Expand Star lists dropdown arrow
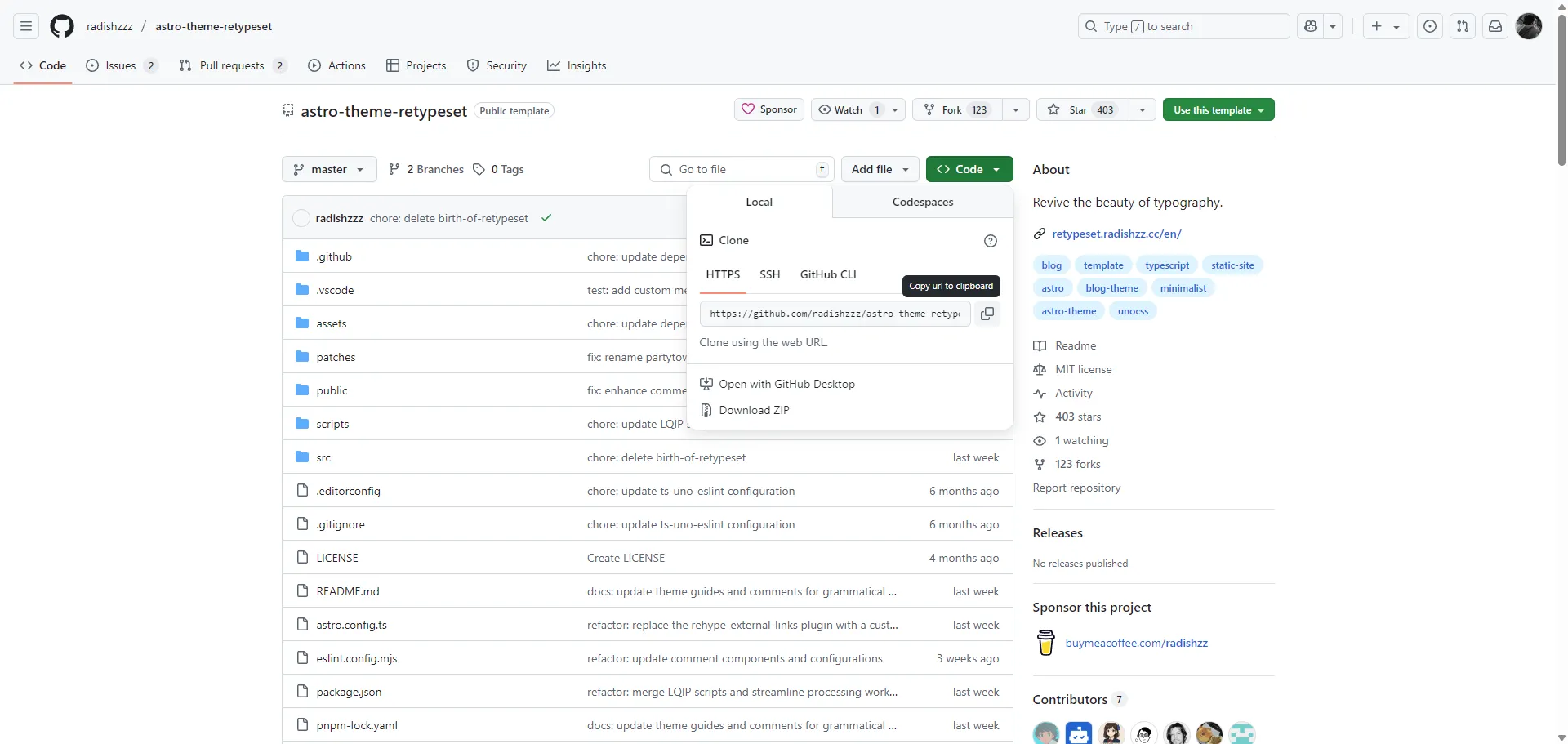1568x744 pixels. (x=1142, y=109)
